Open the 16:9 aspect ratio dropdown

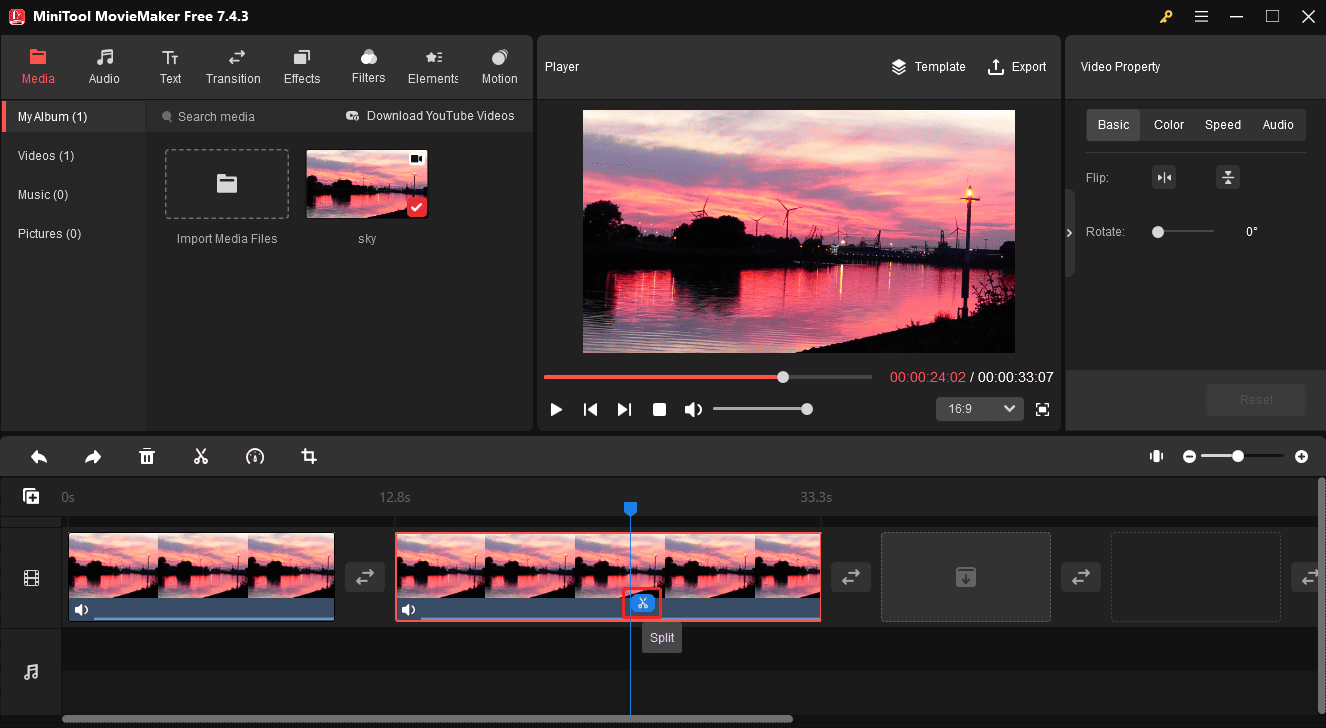pyautogui.click(x=980, y=409)
